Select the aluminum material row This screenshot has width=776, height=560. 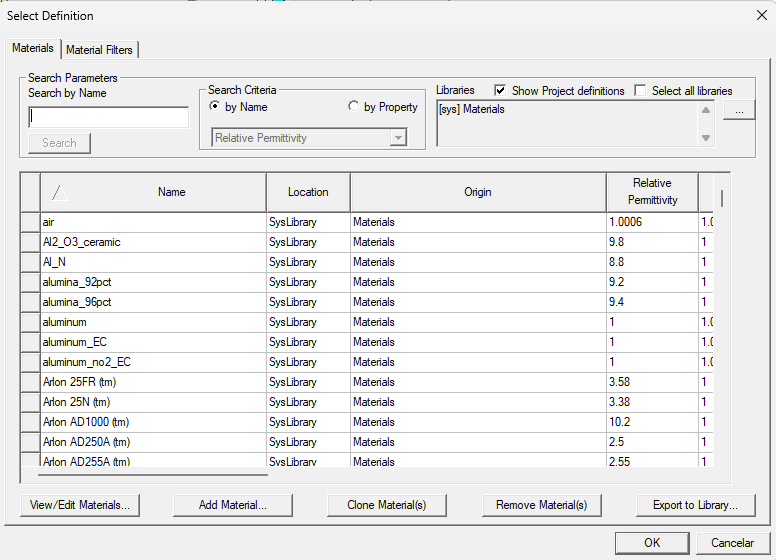(366, 322)
